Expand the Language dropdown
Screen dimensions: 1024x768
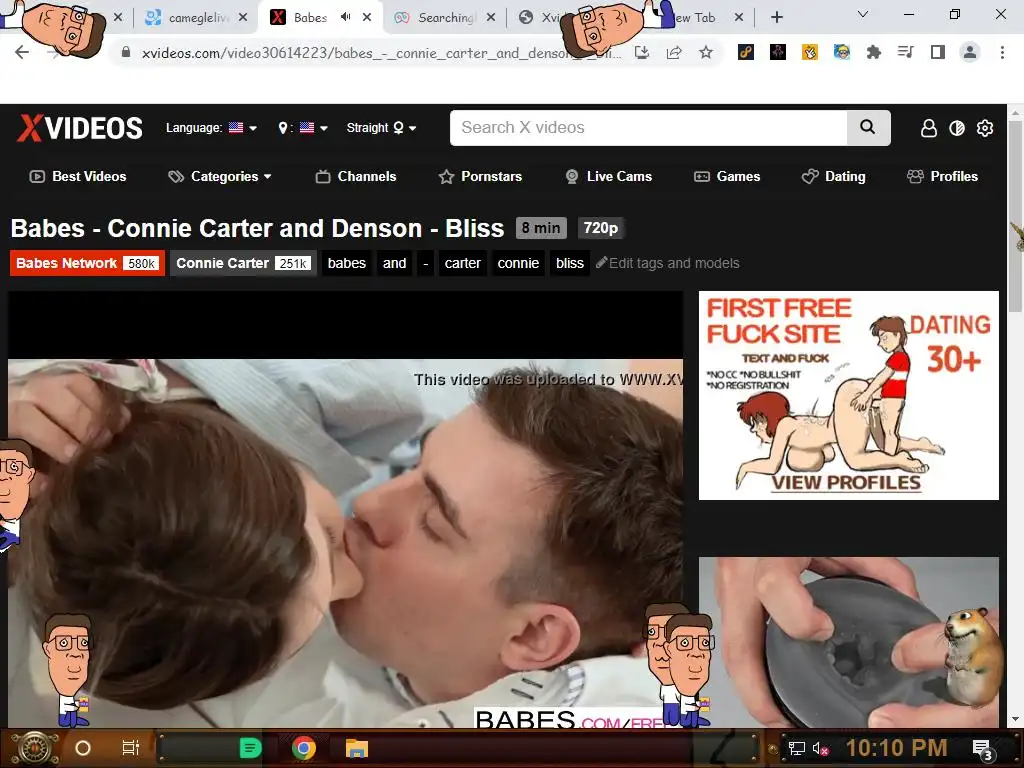tap(211, 128)
